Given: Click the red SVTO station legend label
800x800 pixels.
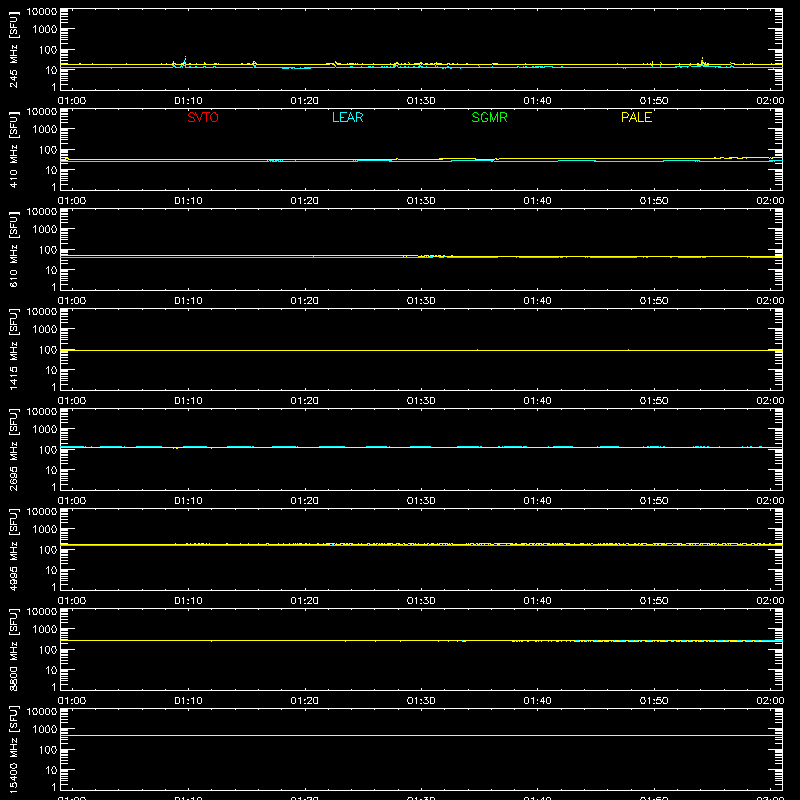Looking at the screenshot, I should [203, 117].
